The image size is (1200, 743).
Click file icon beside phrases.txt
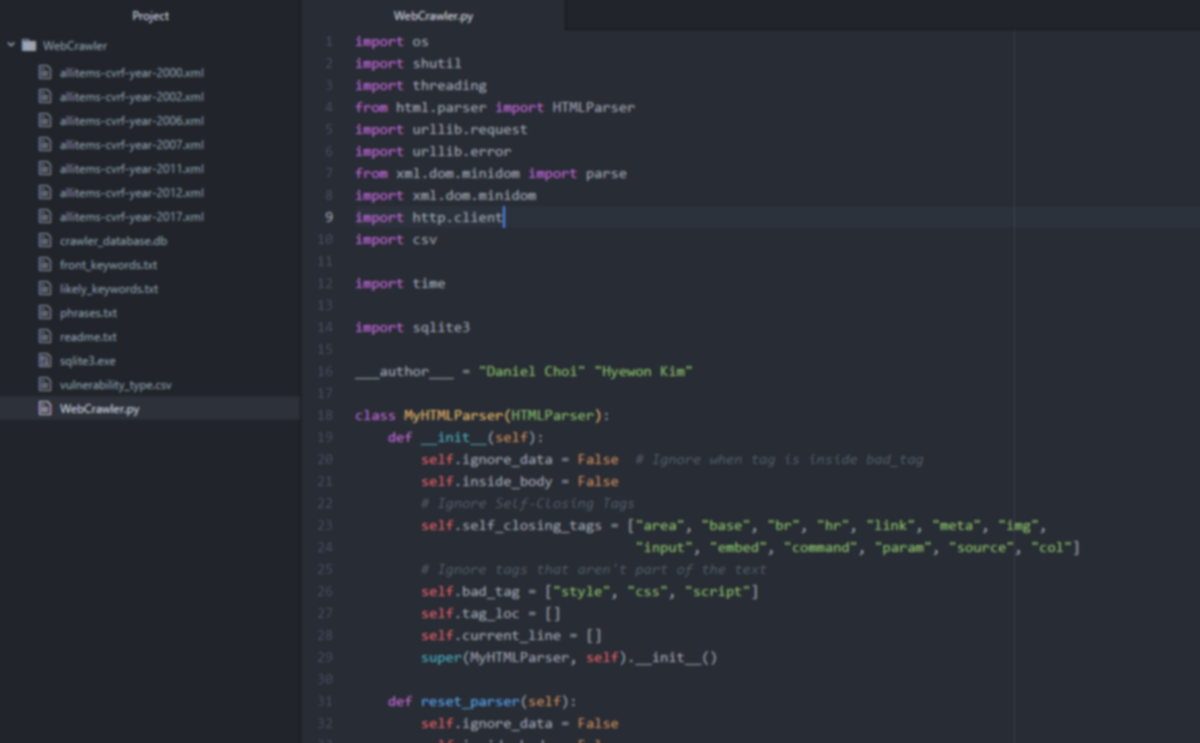point(44,312)
